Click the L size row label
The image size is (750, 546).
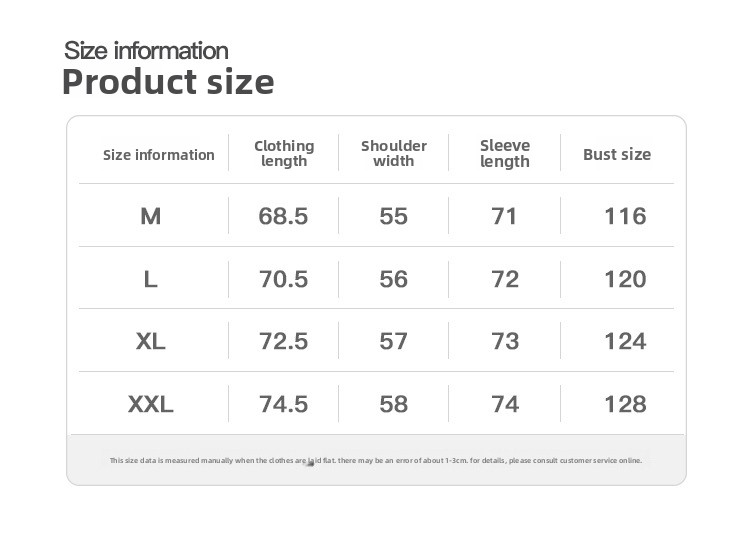tap(151, 279)
